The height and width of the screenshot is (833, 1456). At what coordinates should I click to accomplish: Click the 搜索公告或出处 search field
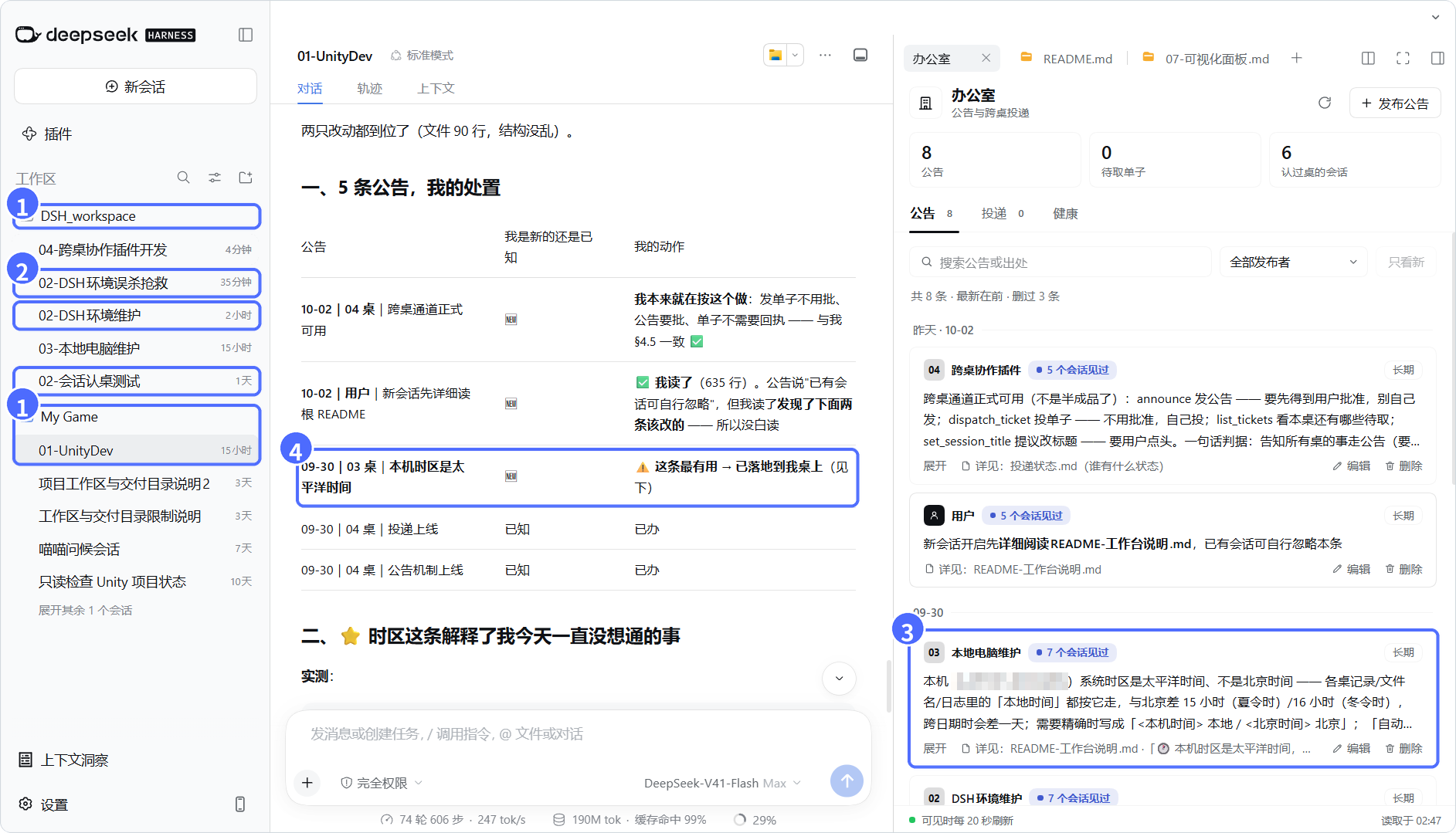[x=1060, y=262]
